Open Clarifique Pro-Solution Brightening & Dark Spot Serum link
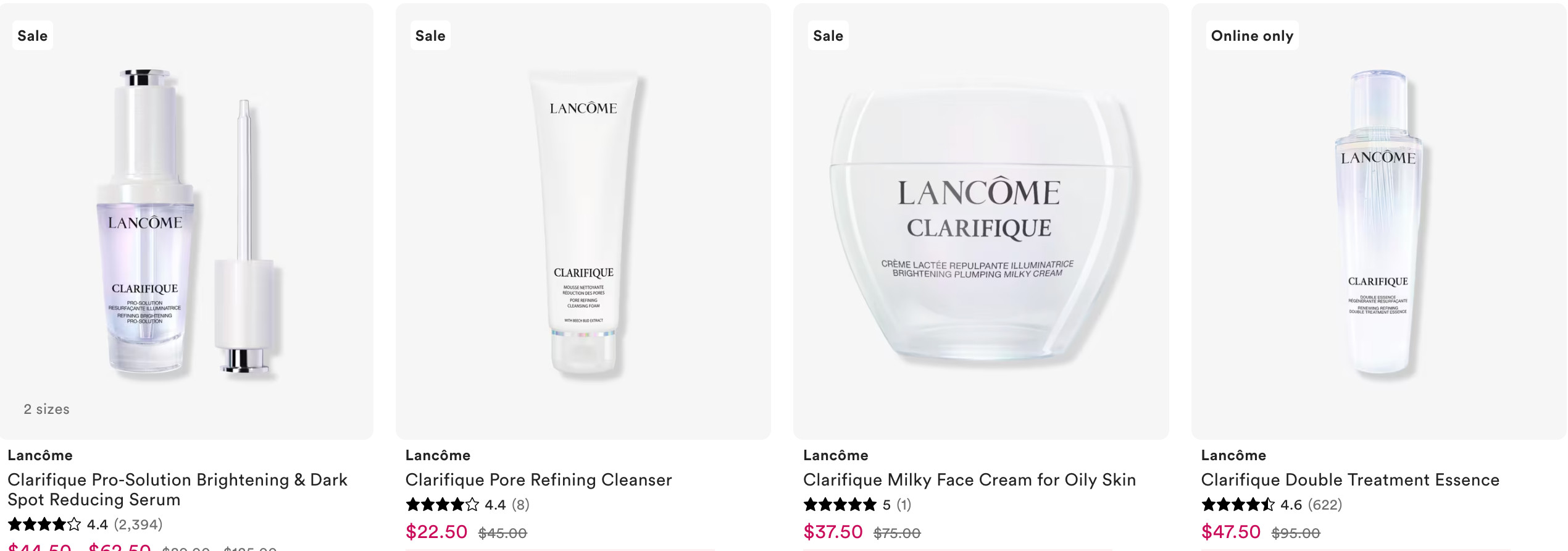 point(178,489)
